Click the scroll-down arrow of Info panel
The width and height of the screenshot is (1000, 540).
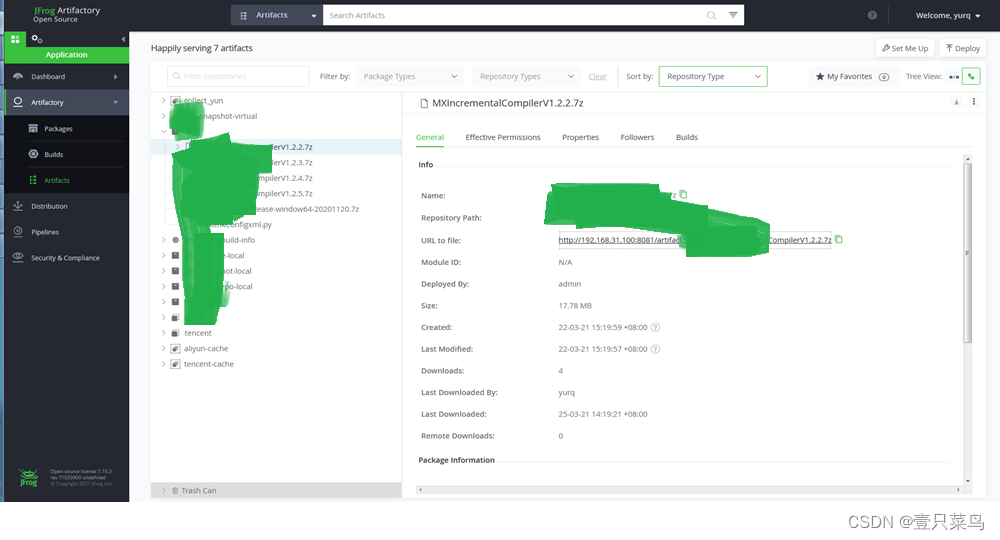pos(967,481)
